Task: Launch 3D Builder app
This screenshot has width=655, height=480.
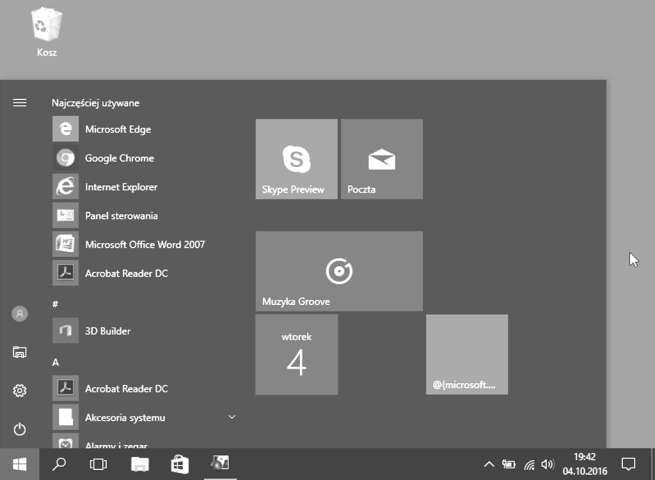Action: pyautogui.click(x=142, y=331)
